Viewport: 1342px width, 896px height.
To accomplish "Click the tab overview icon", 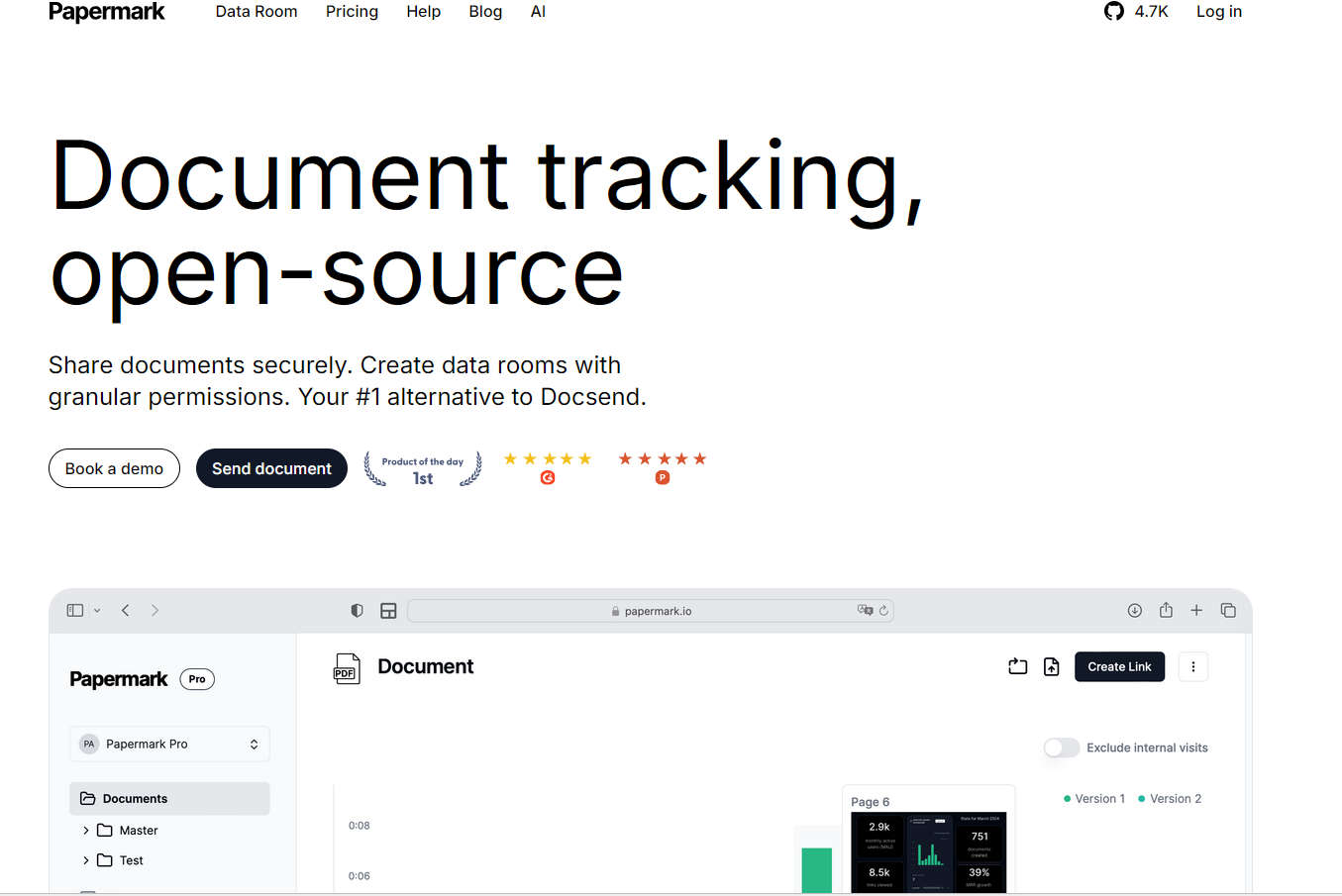I will (1228, 611).
